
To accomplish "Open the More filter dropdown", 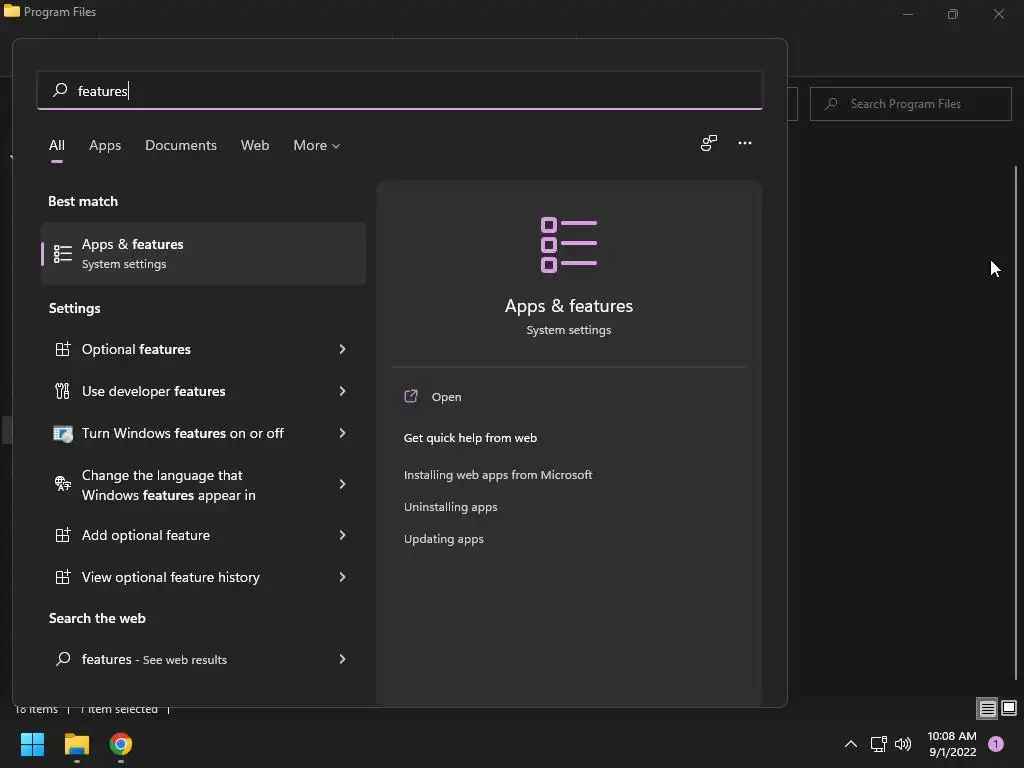I will pos(317,145).
